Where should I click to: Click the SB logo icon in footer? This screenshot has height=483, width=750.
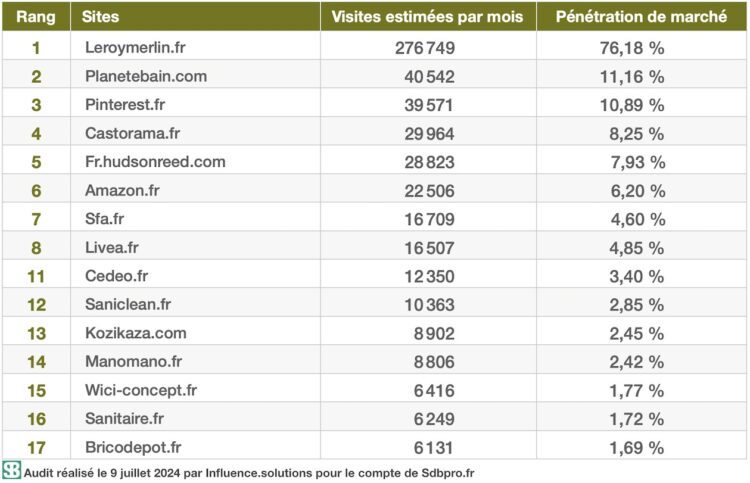point(11,471)
